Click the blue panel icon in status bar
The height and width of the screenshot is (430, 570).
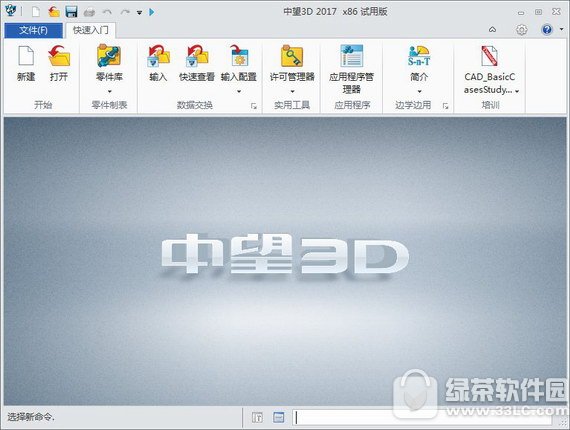[x=278, y=417]
